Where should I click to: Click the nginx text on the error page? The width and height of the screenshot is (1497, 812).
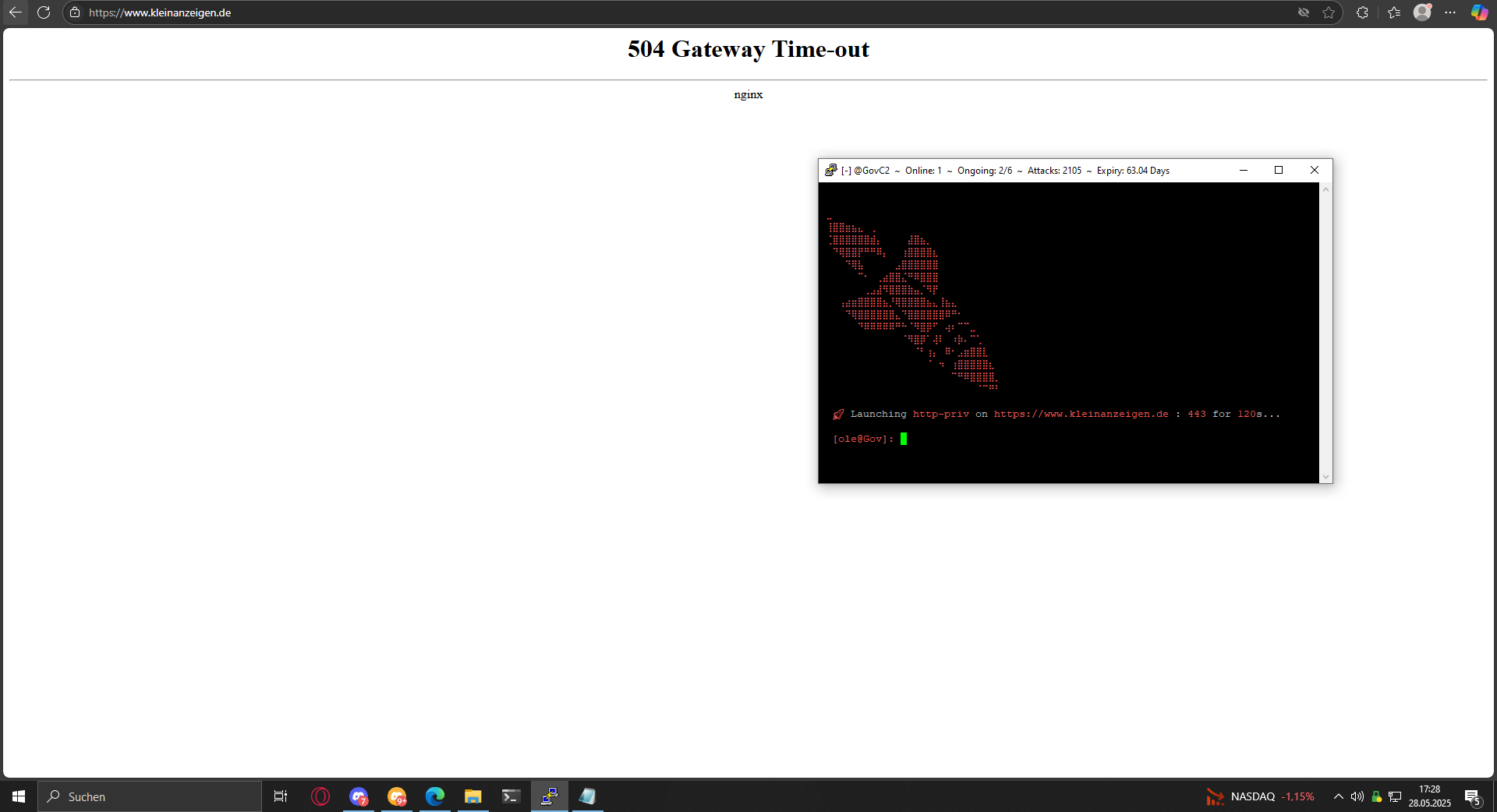click(x=748, y=94)
